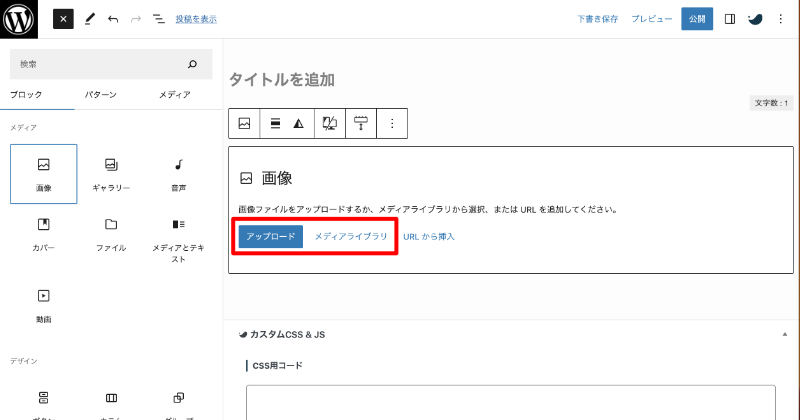Click the URL から挿入 link

coord(429,237)
